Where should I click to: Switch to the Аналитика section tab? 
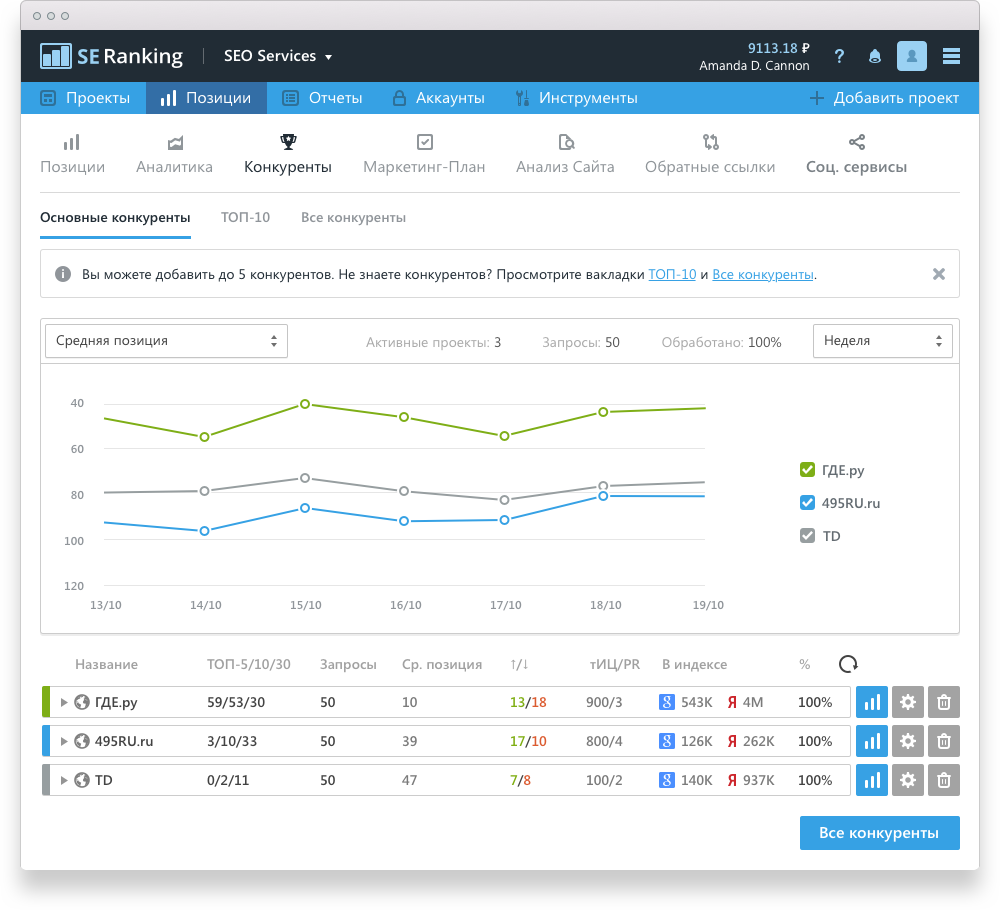point(174,154)
